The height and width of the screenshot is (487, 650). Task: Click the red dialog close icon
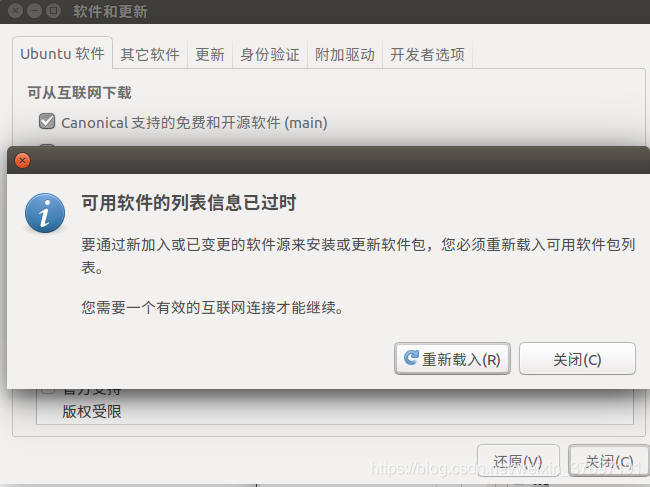click(x=22, y=160)
